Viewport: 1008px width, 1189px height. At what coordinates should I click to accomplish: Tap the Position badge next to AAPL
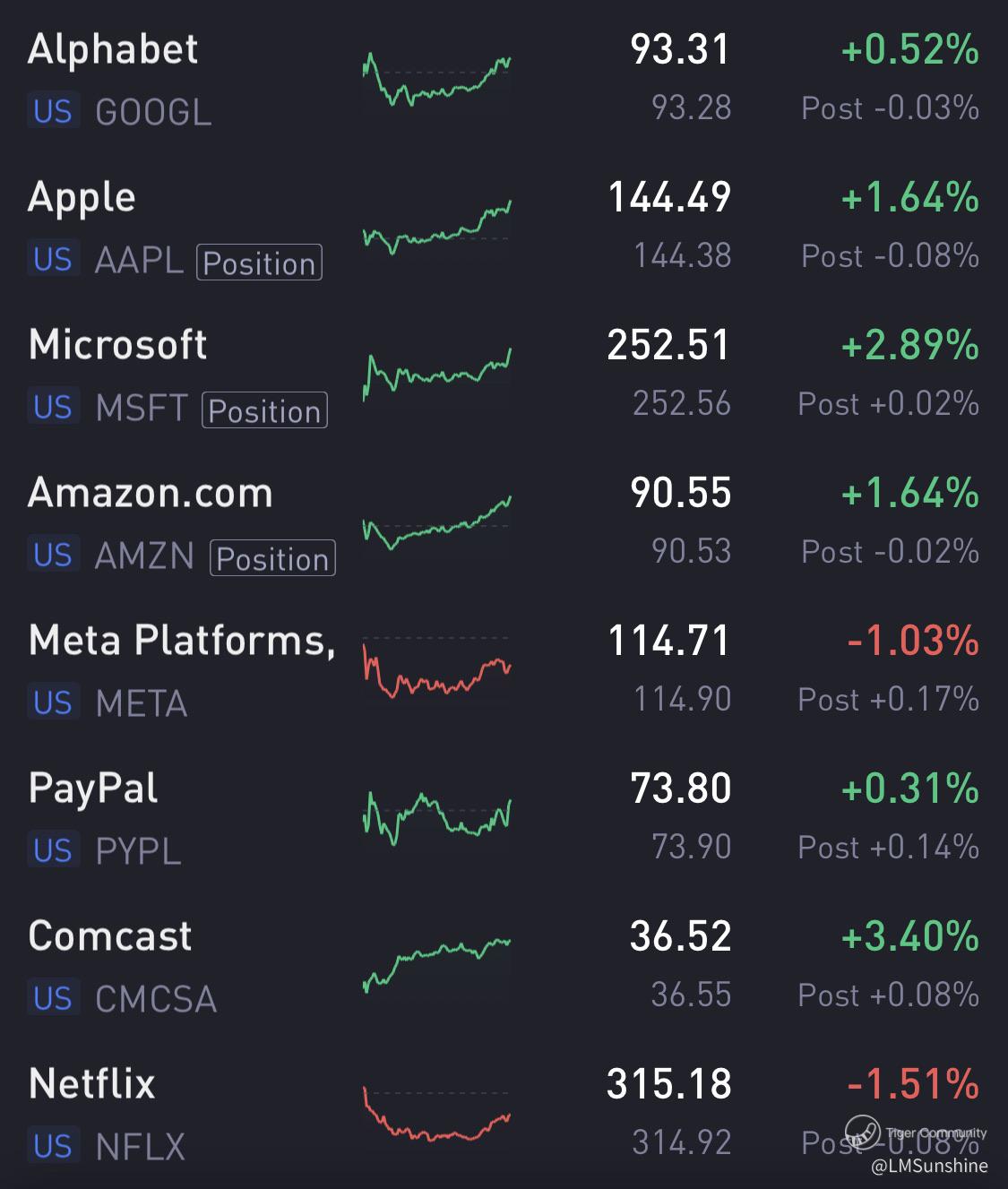[259, 263]
